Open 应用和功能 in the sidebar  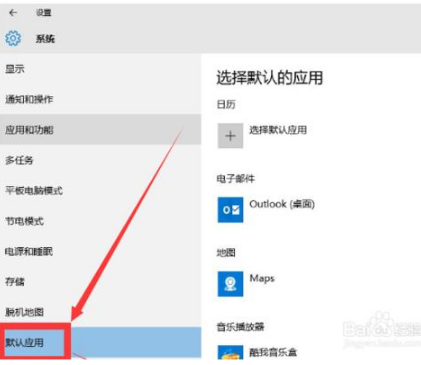click(x=100, y=129)
